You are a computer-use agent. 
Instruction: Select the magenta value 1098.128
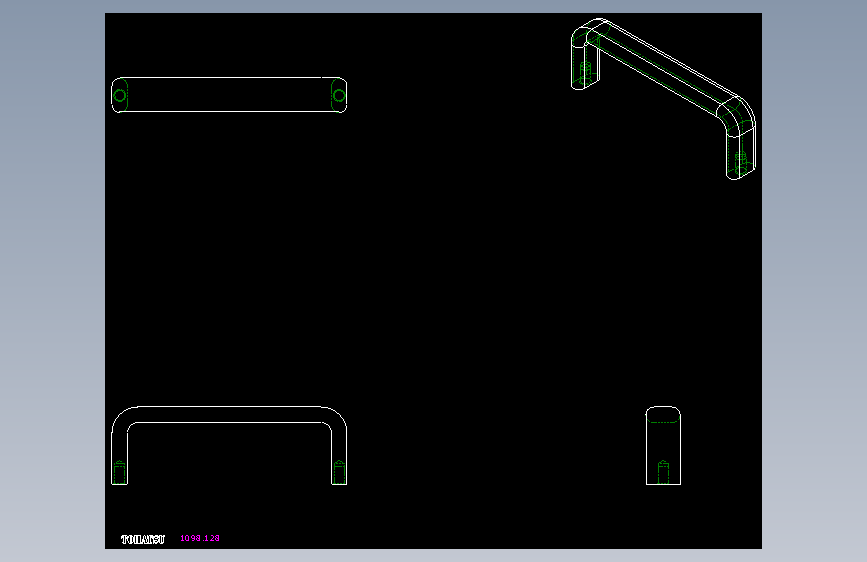pyautogui.click(x=200, y=538)
